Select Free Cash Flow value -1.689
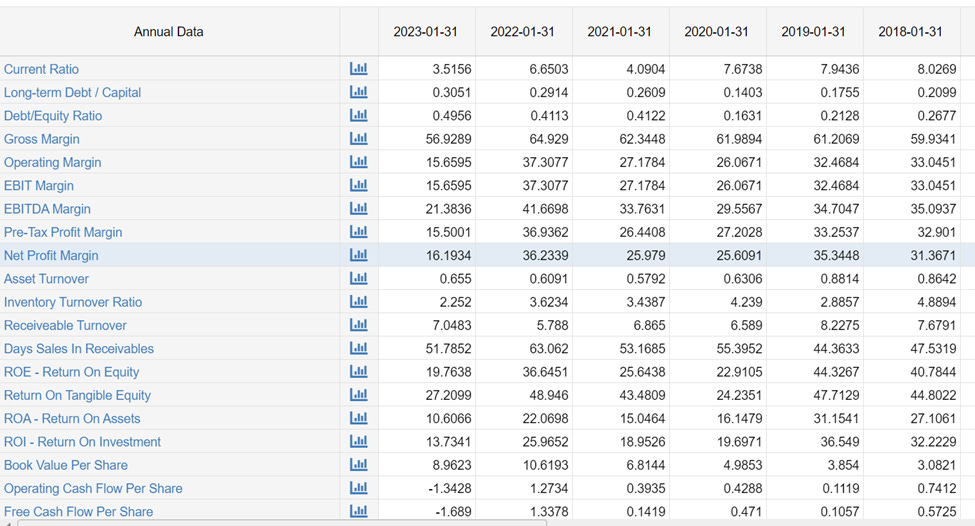This screenshot has height=526, width=975. [453, 512]
